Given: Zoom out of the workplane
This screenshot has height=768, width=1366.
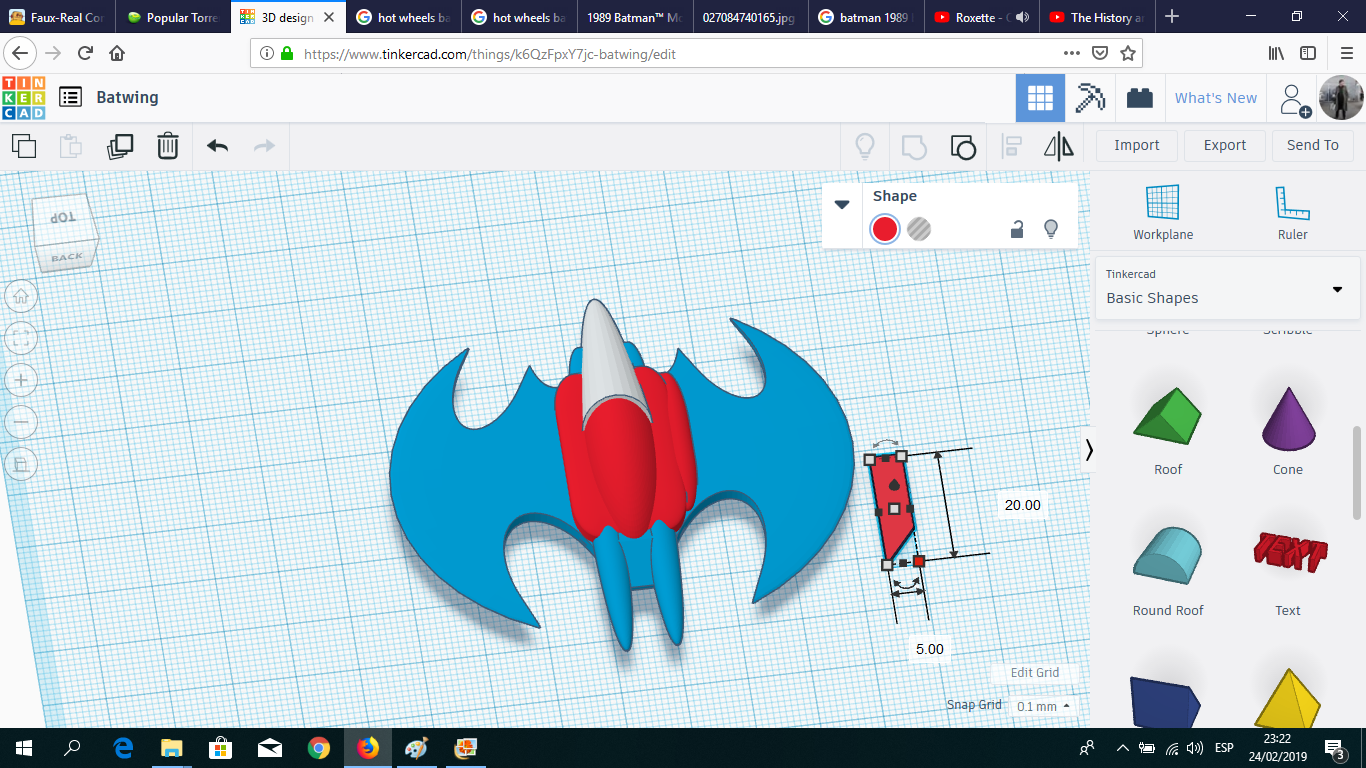Looking at the screenshot, I should [x=21, y=422].
